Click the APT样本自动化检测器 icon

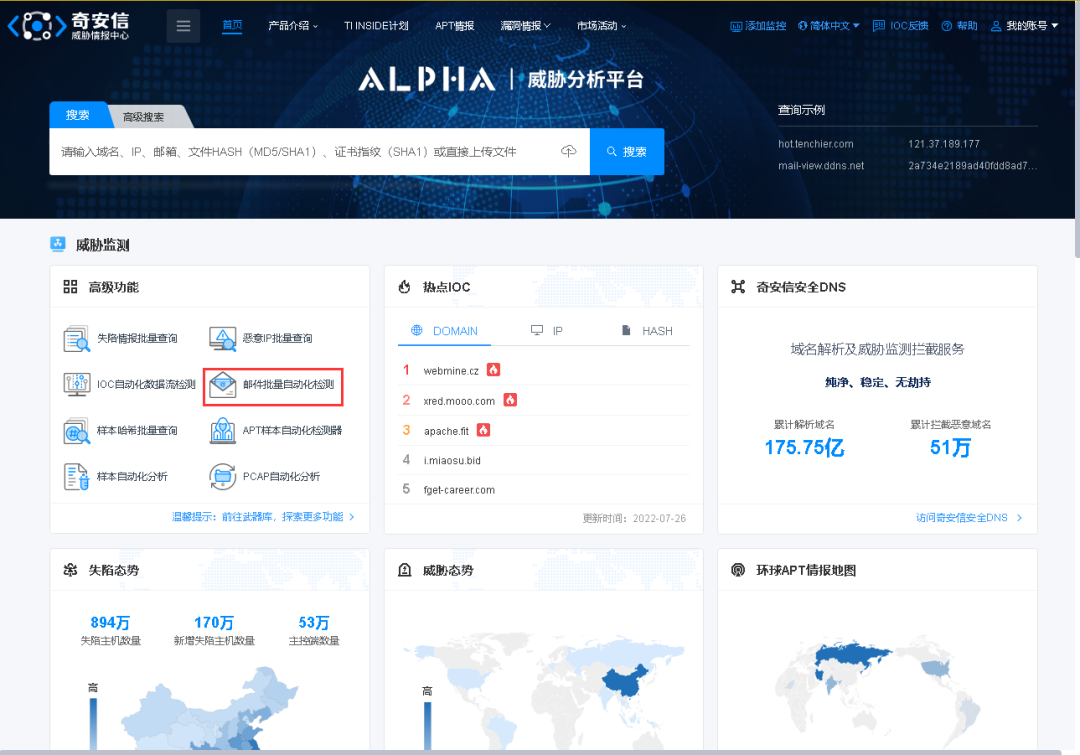point(222,431)
